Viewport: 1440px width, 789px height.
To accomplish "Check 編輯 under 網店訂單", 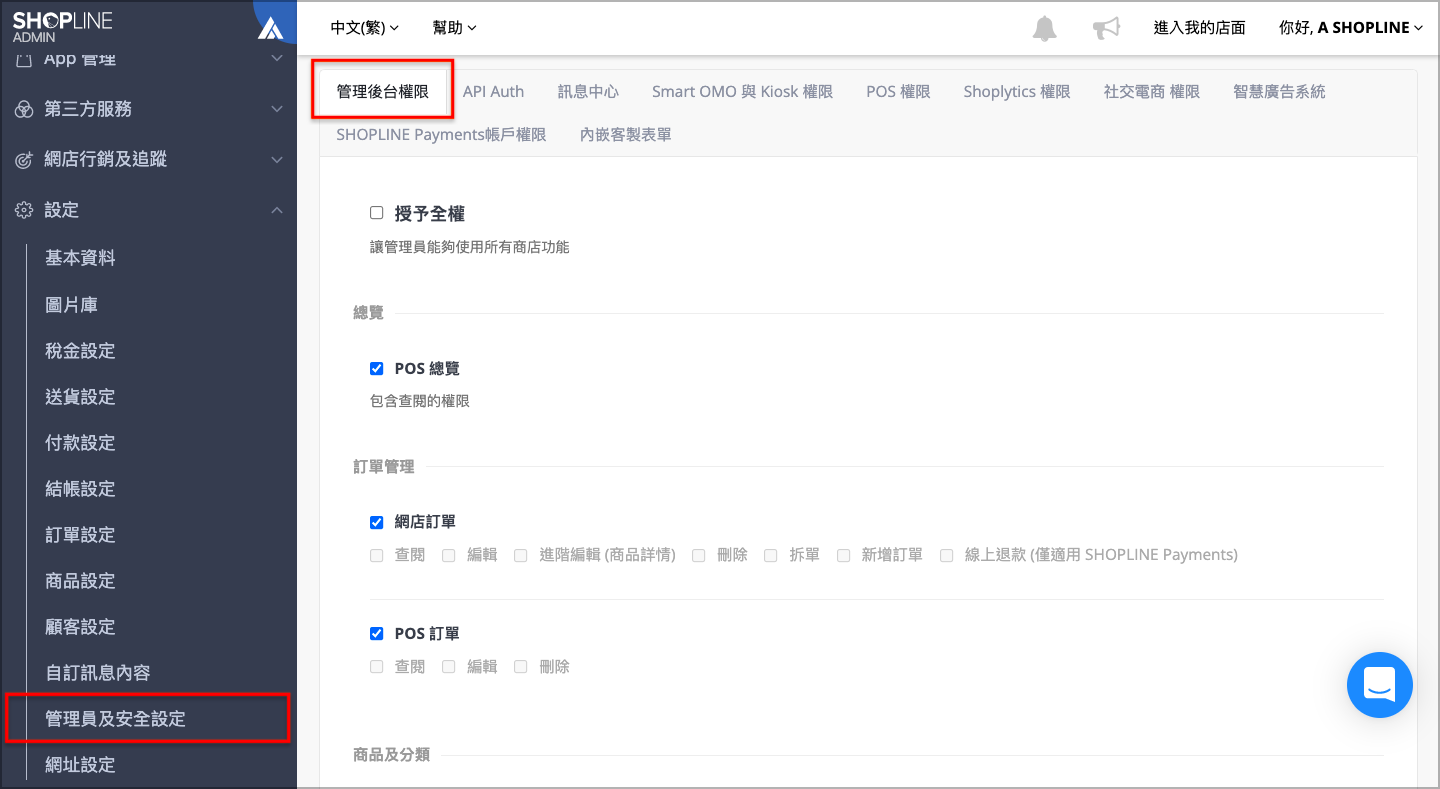I will [449, 555].
